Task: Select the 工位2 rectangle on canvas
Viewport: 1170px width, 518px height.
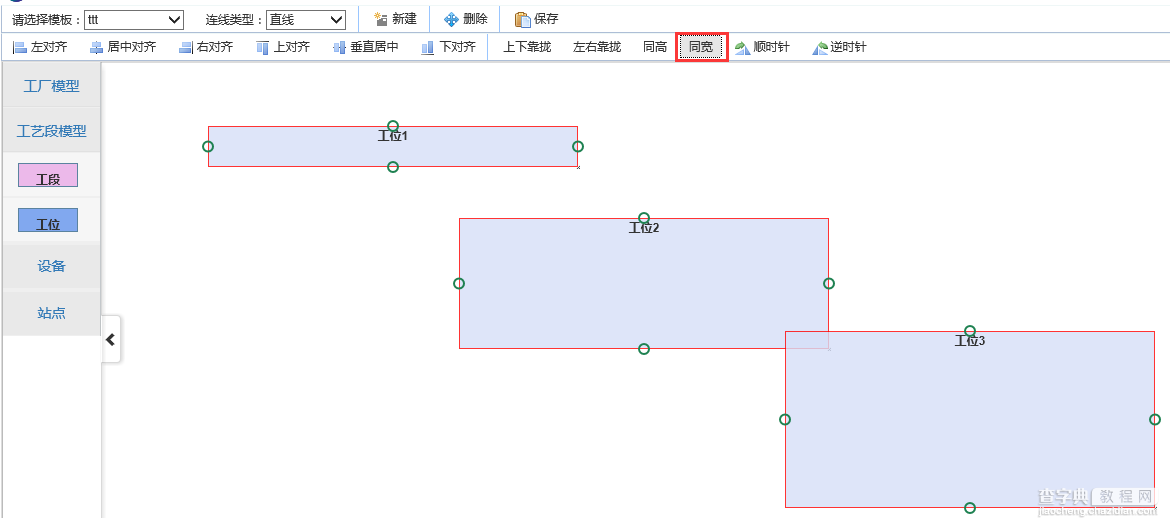Action: pos(644,284)
